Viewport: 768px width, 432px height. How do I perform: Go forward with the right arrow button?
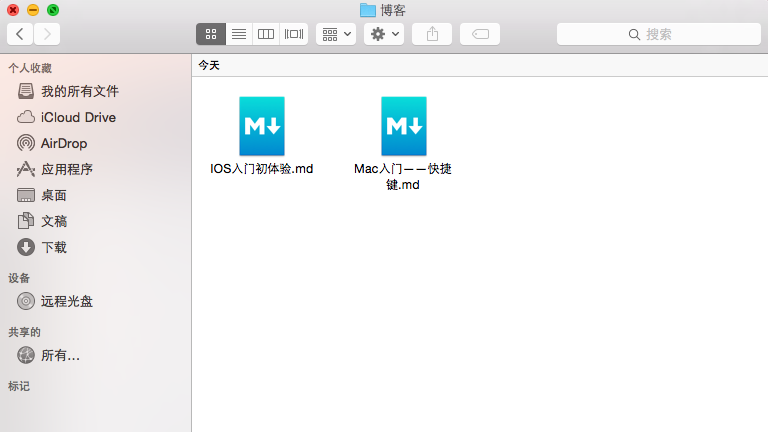pyautogui.click(x=47, y=34)
